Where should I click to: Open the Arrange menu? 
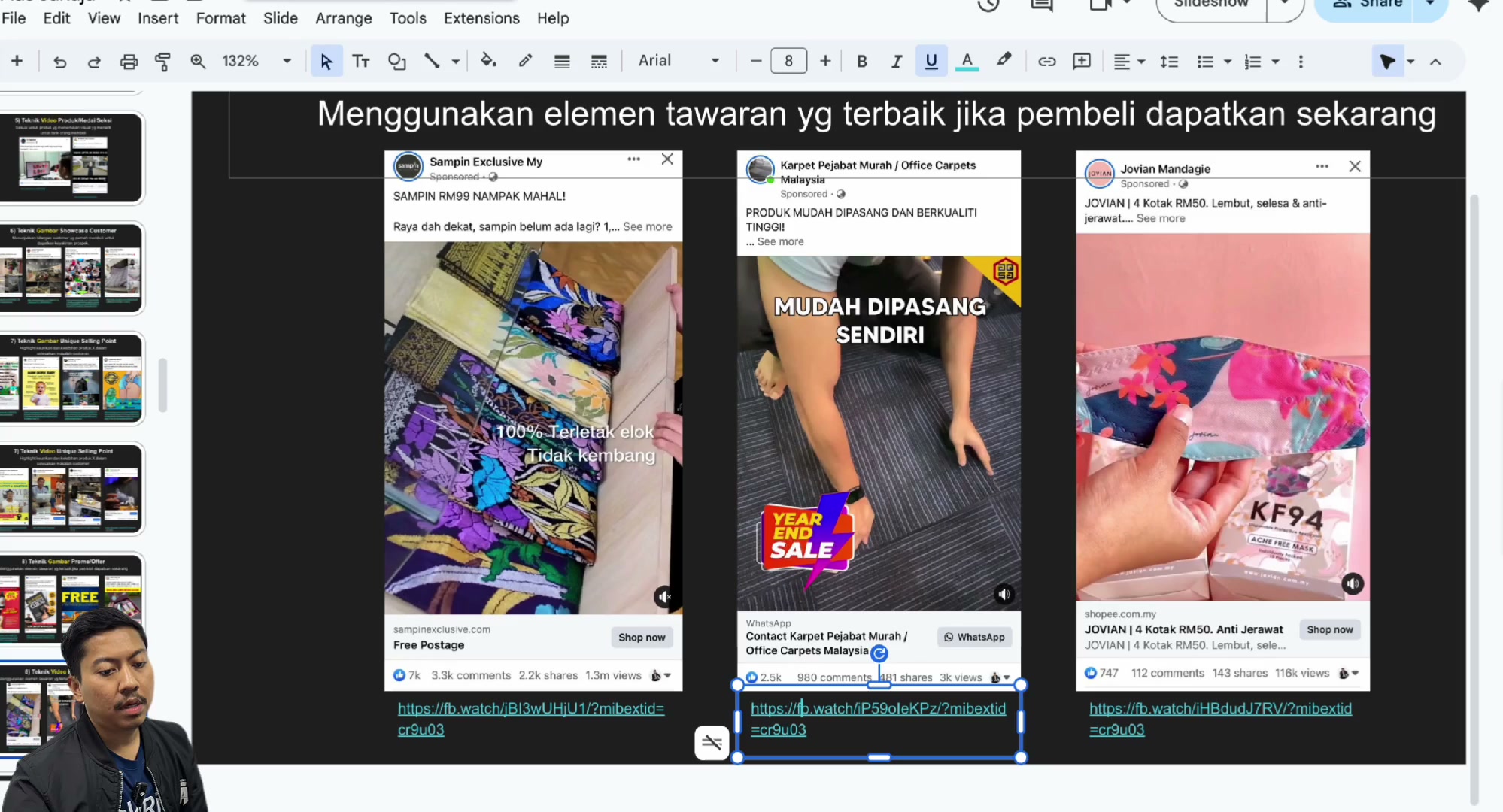[343, 18]
